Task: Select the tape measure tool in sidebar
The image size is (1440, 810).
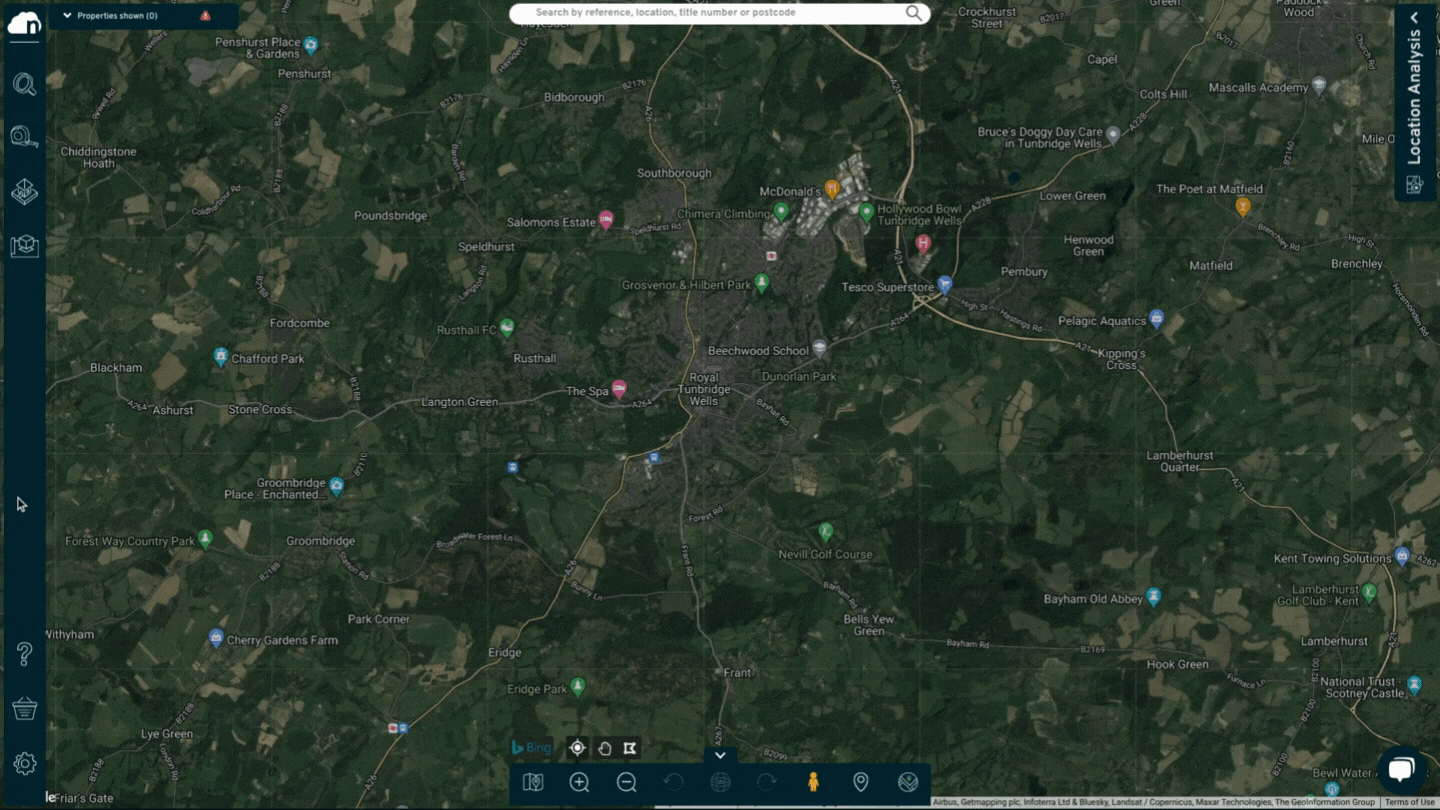Action: click(x=24, y=137)
